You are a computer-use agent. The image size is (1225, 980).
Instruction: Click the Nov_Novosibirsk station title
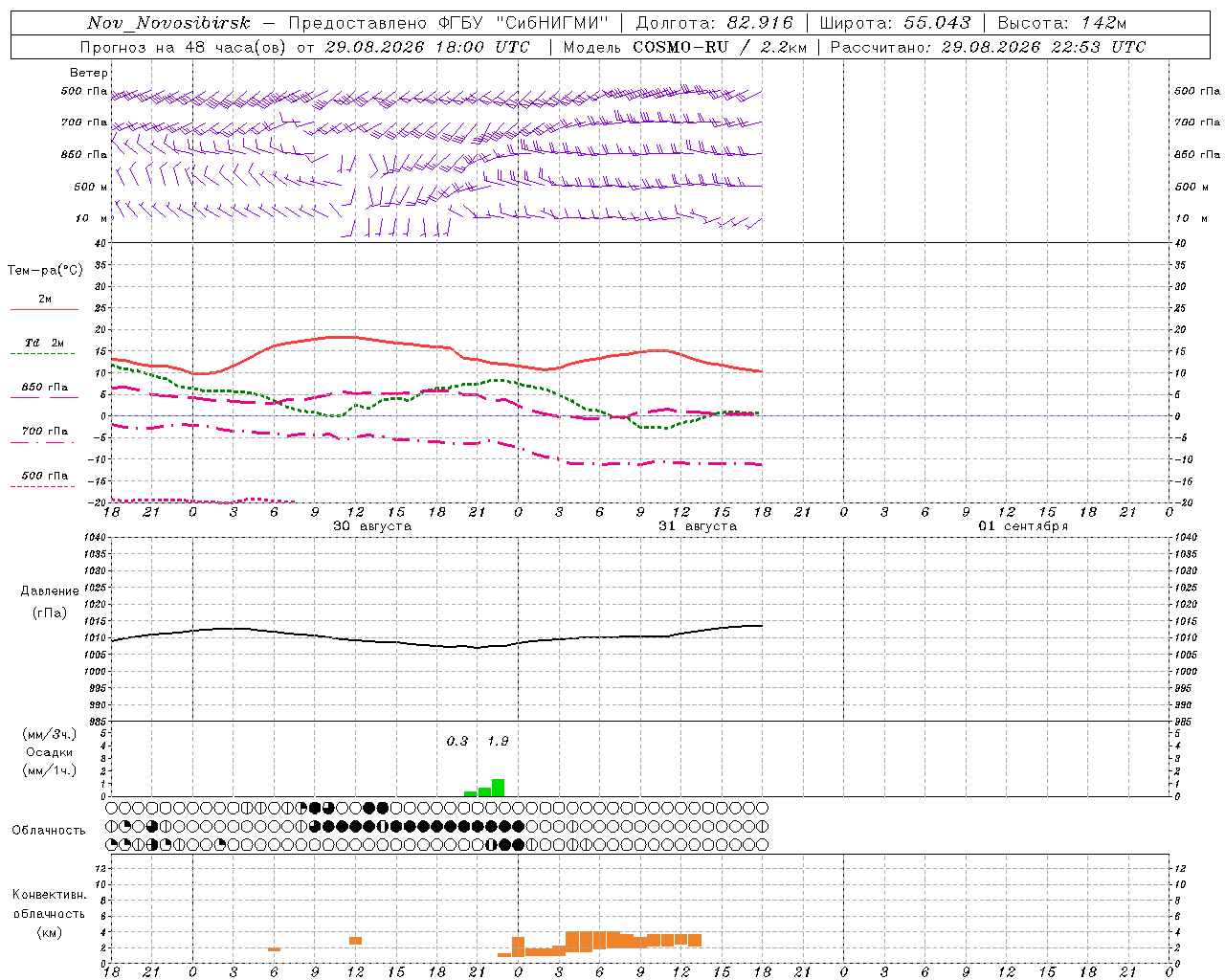(168, 23)
